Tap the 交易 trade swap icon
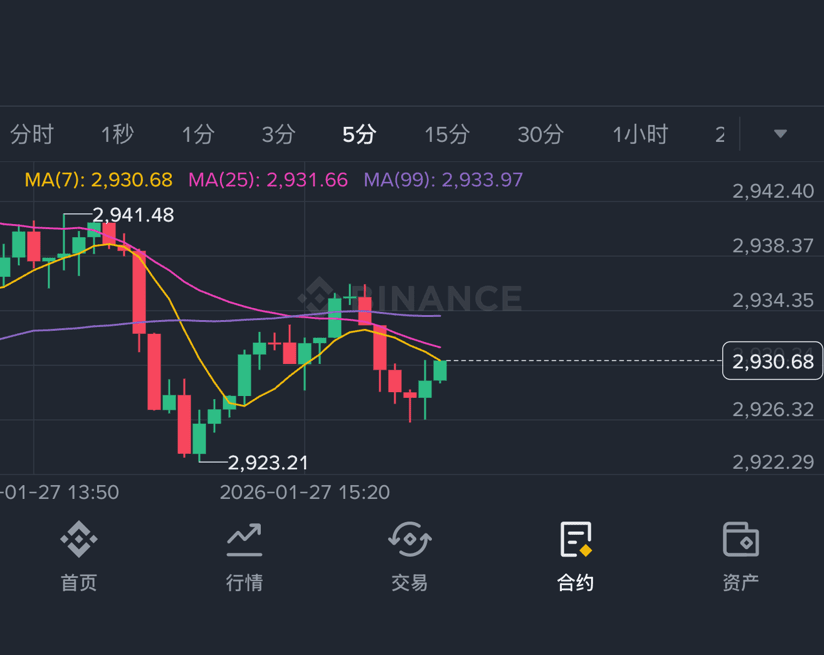The height and width of the screenshot is (655, 824). click(410, 539)
